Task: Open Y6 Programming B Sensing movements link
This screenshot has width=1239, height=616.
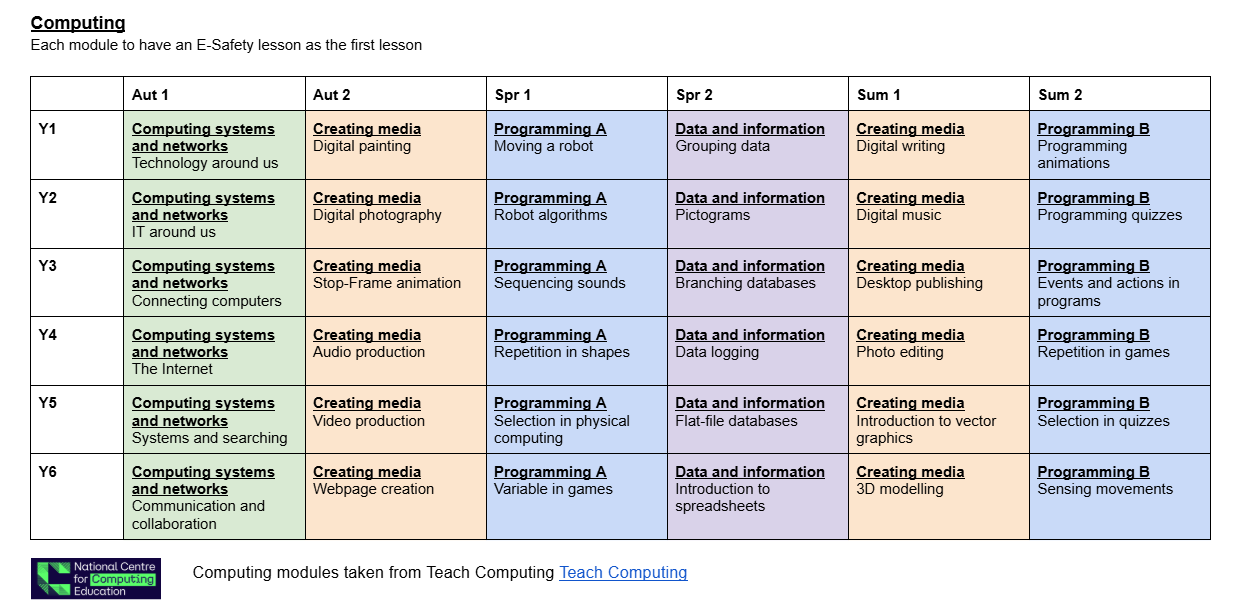Action: (1093, 472)
